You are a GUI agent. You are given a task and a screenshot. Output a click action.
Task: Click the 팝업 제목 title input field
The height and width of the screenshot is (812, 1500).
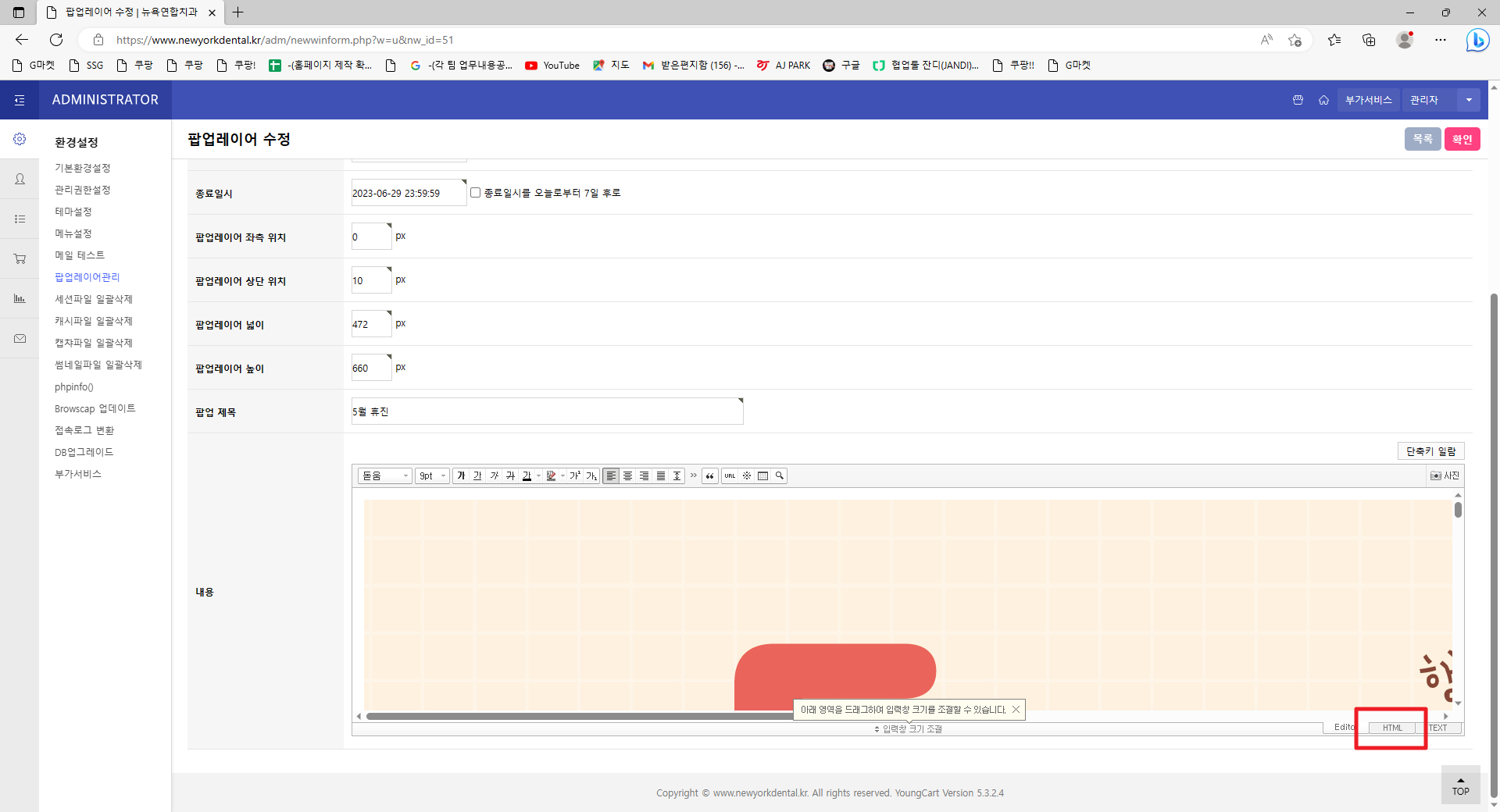[547, 411]
